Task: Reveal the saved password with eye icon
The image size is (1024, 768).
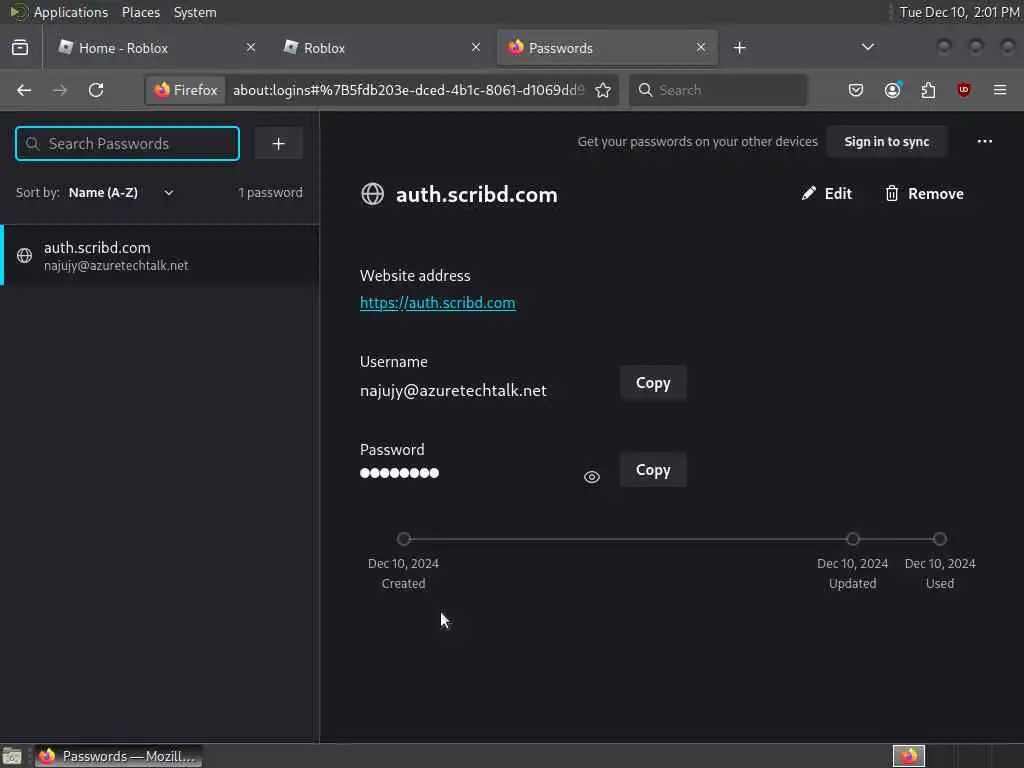Action: pyautogui.click(x=592, y=477)
